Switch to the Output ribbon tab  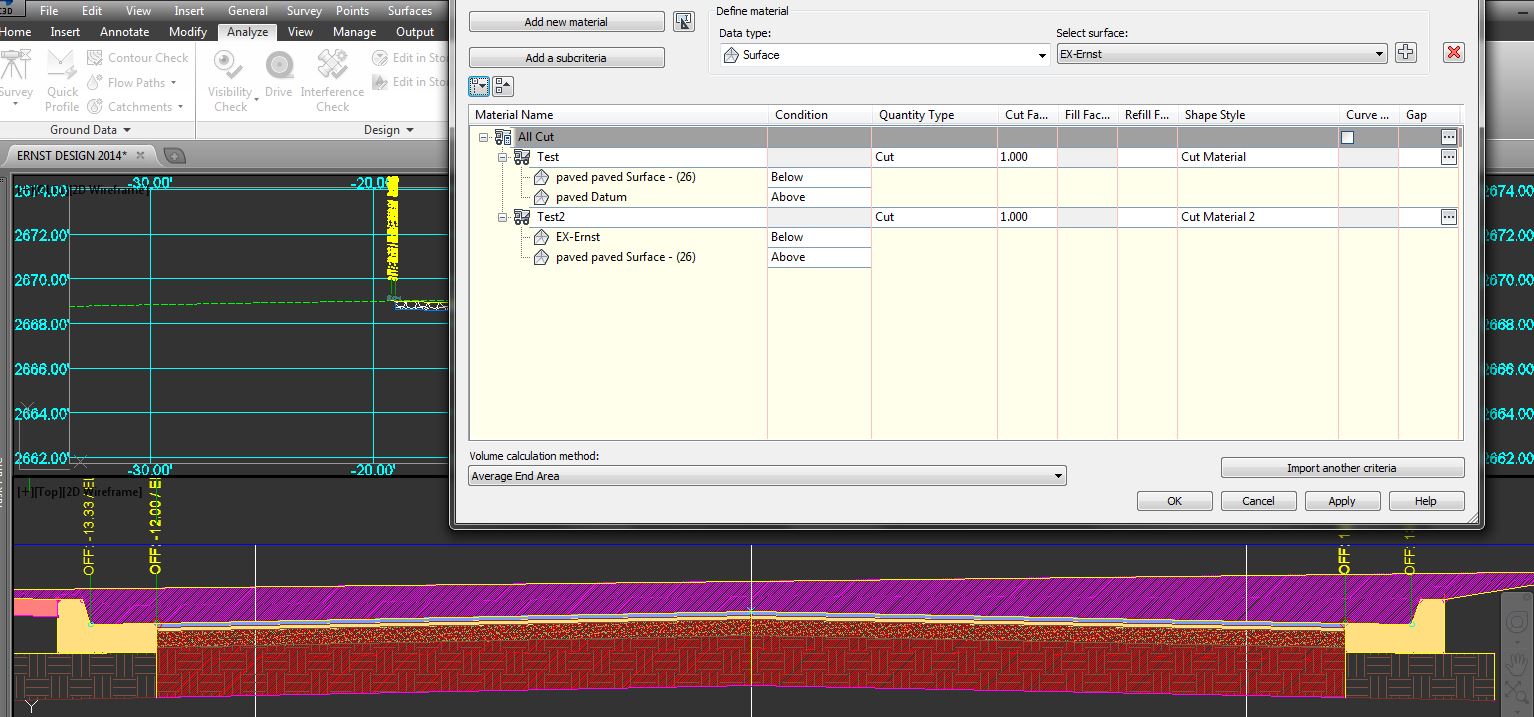[415, 32]
